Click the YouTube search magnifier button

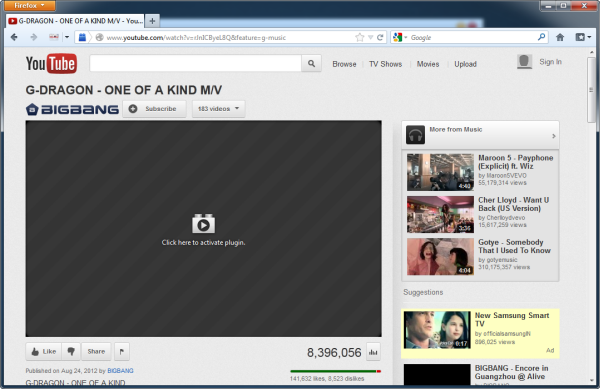[x=311, y=63]
